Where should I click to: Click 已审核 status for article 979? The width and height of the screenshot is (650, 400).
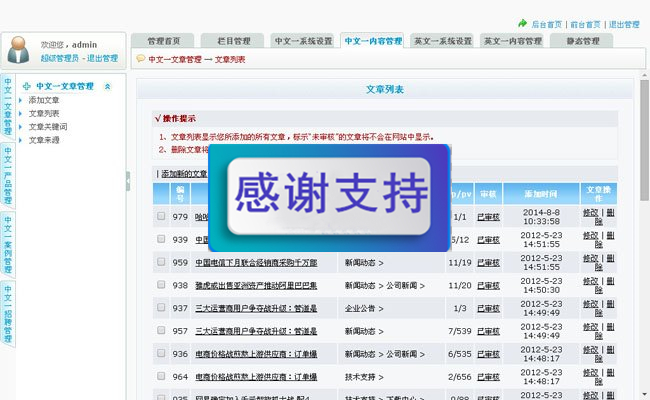click(x=488, y=217)
